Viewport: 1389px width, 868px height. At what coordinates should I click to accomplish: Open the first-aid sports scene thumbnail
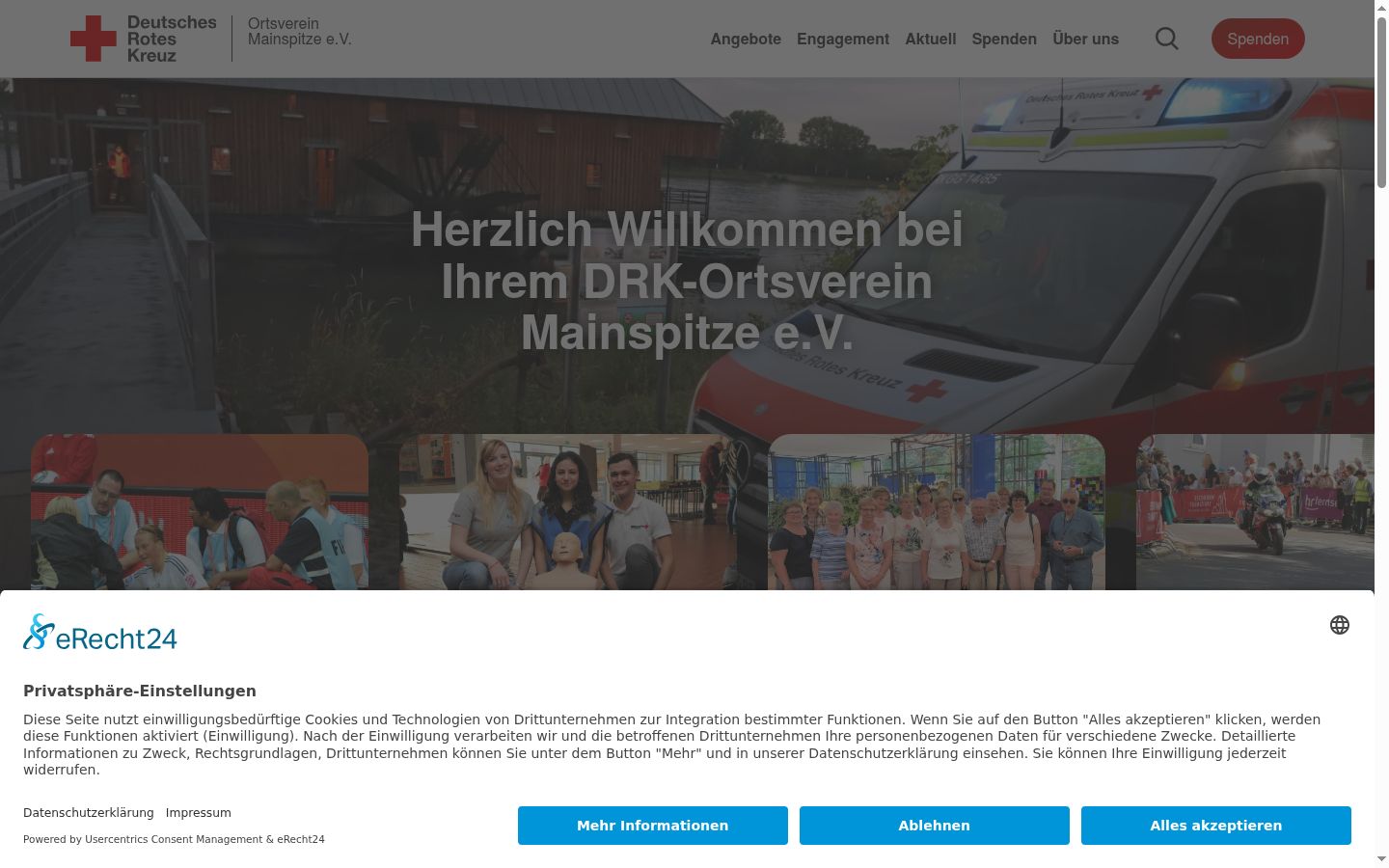(x=200, y=512)
